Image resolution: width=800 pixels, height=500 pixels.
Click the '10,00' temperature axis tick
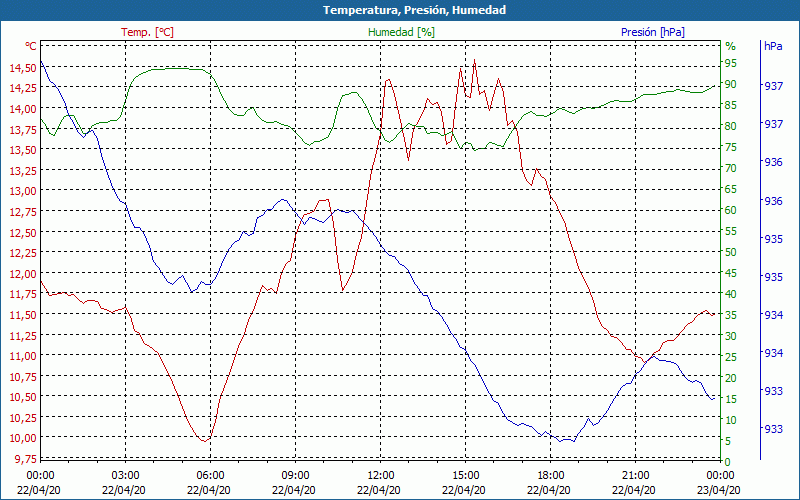[x=22, y=438]
